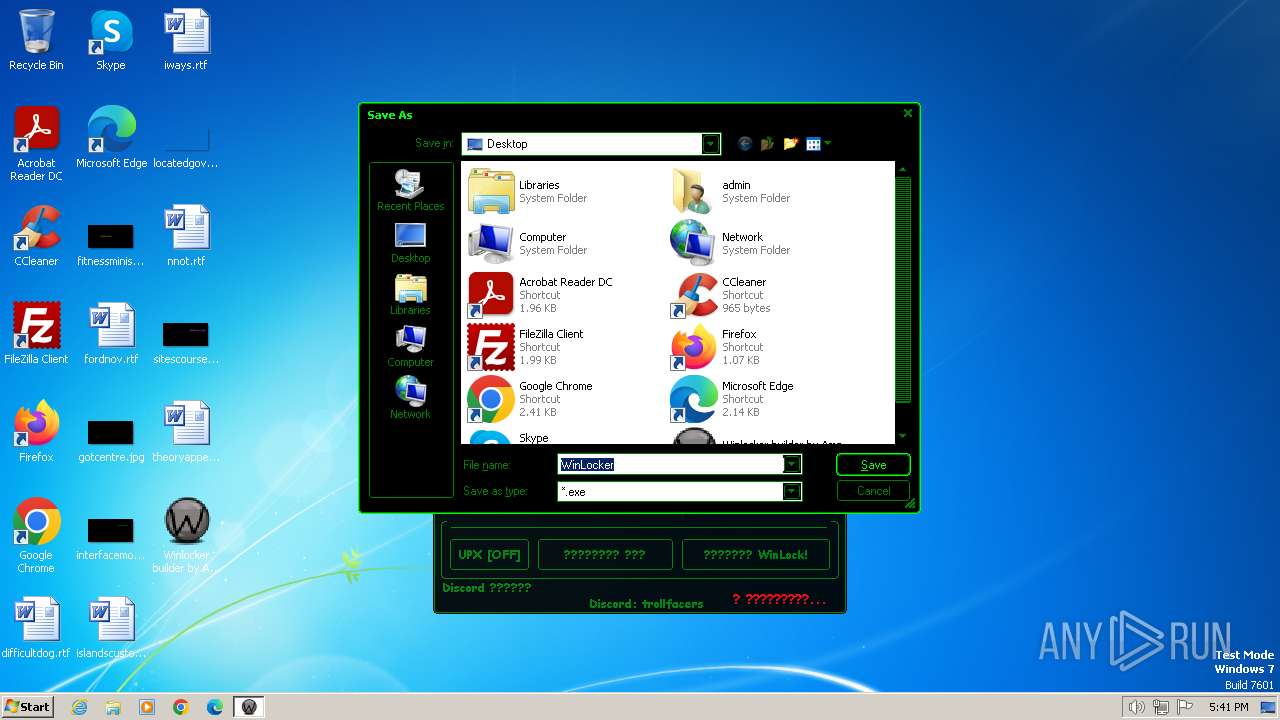Select the Computer system folder in file list

pyautogui.click(x=528, y=243)
